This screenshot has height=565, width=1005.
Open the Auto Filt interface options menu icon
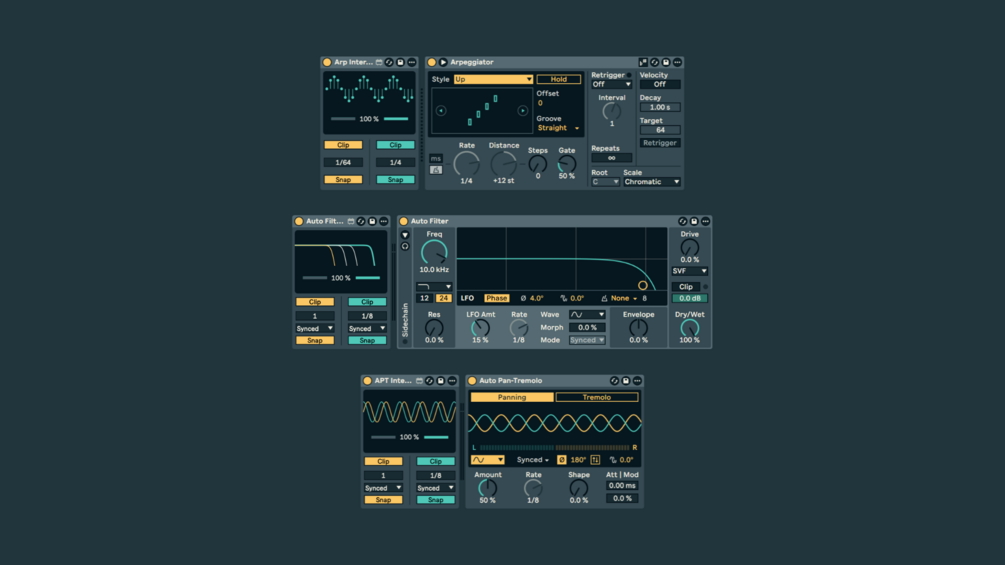click(x=383, y=221)
